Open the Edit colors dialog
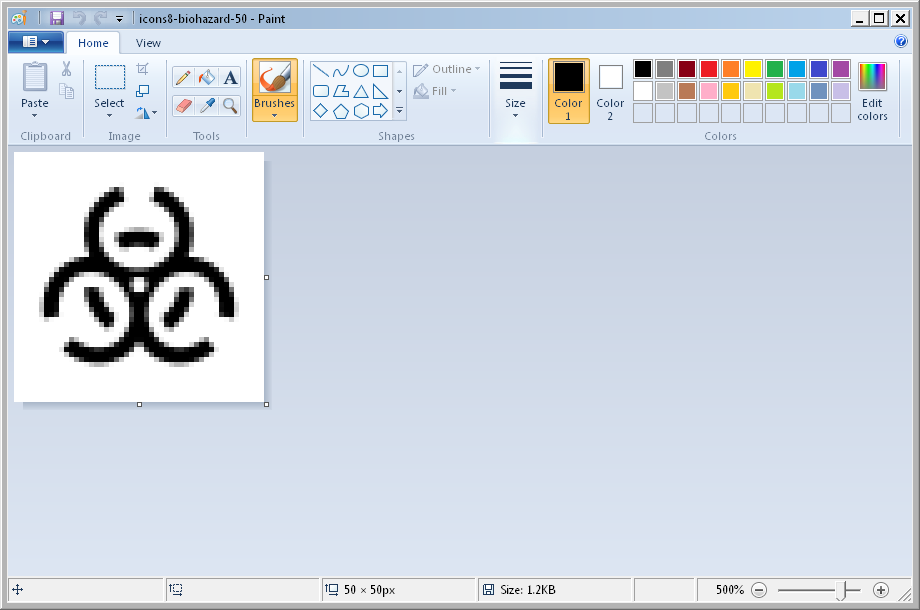Image resolution: width=920 pixels, height=610 pixels. (871, 90)
